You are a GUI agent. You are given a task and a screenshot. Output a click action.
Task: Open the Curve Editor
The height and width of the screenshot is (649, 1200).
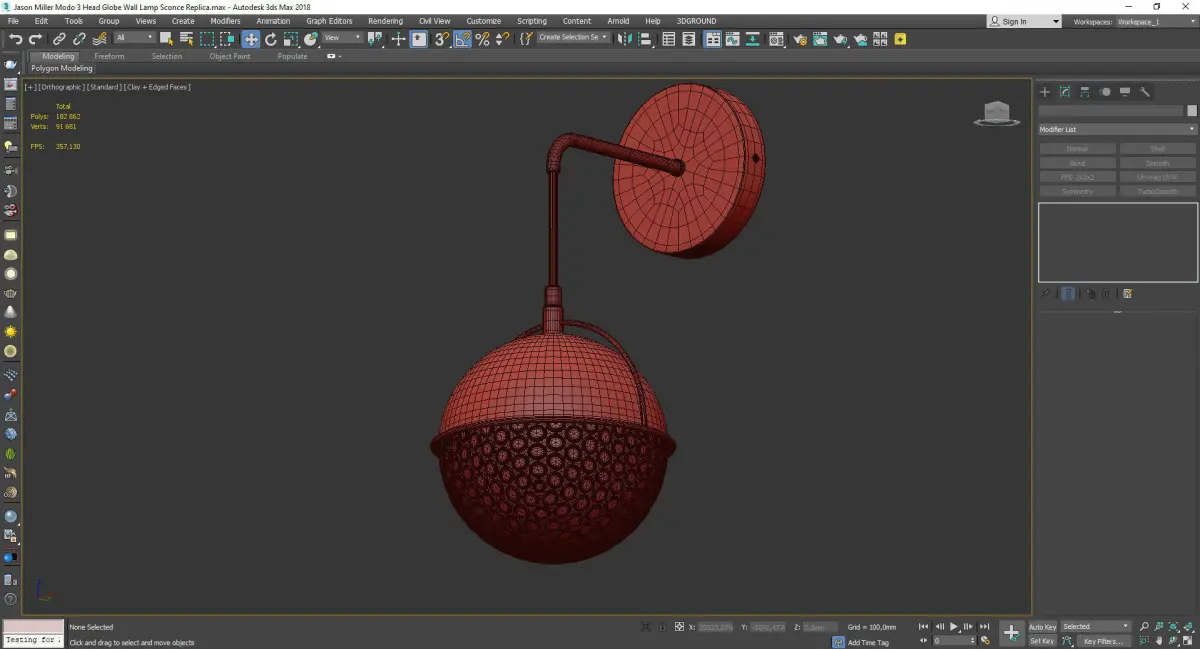[732, 39]
